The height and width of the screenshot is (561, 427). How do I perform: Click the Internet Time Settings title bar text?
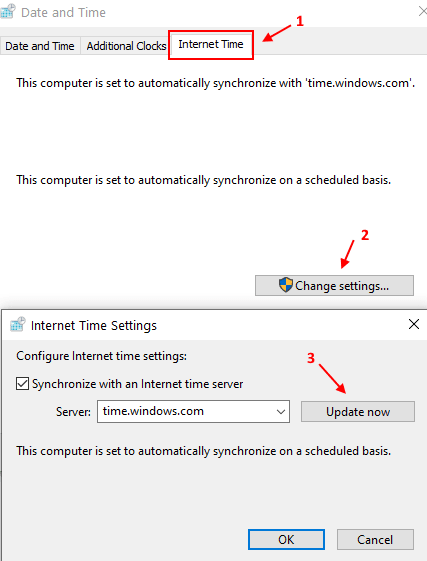click(x=94, y=325)
